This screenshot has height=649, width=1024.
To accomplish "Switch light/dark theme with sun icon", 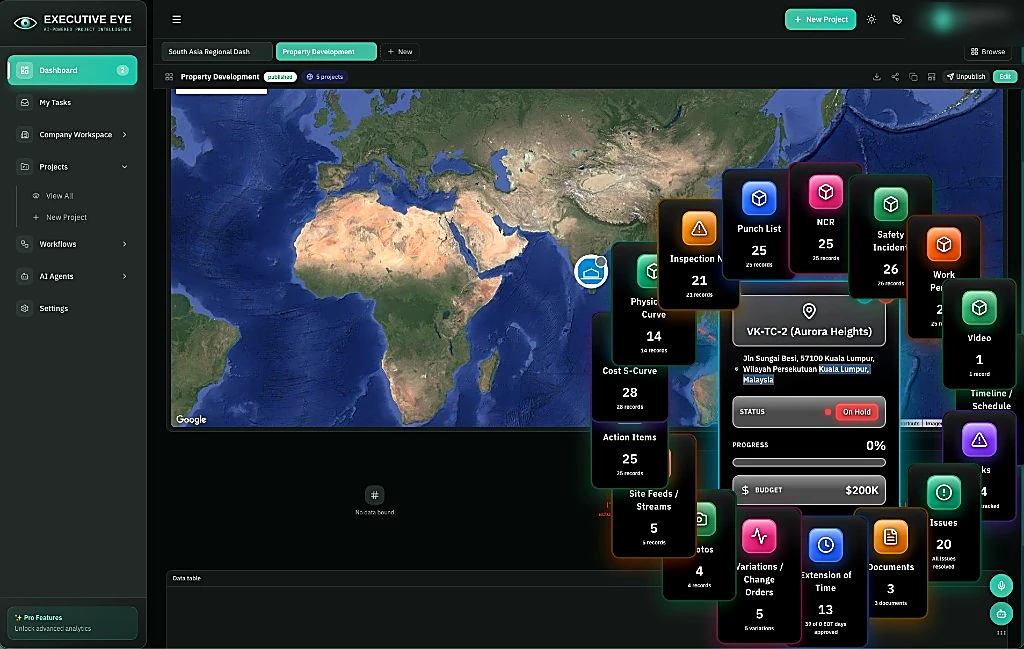I will (x=871, y=20).
